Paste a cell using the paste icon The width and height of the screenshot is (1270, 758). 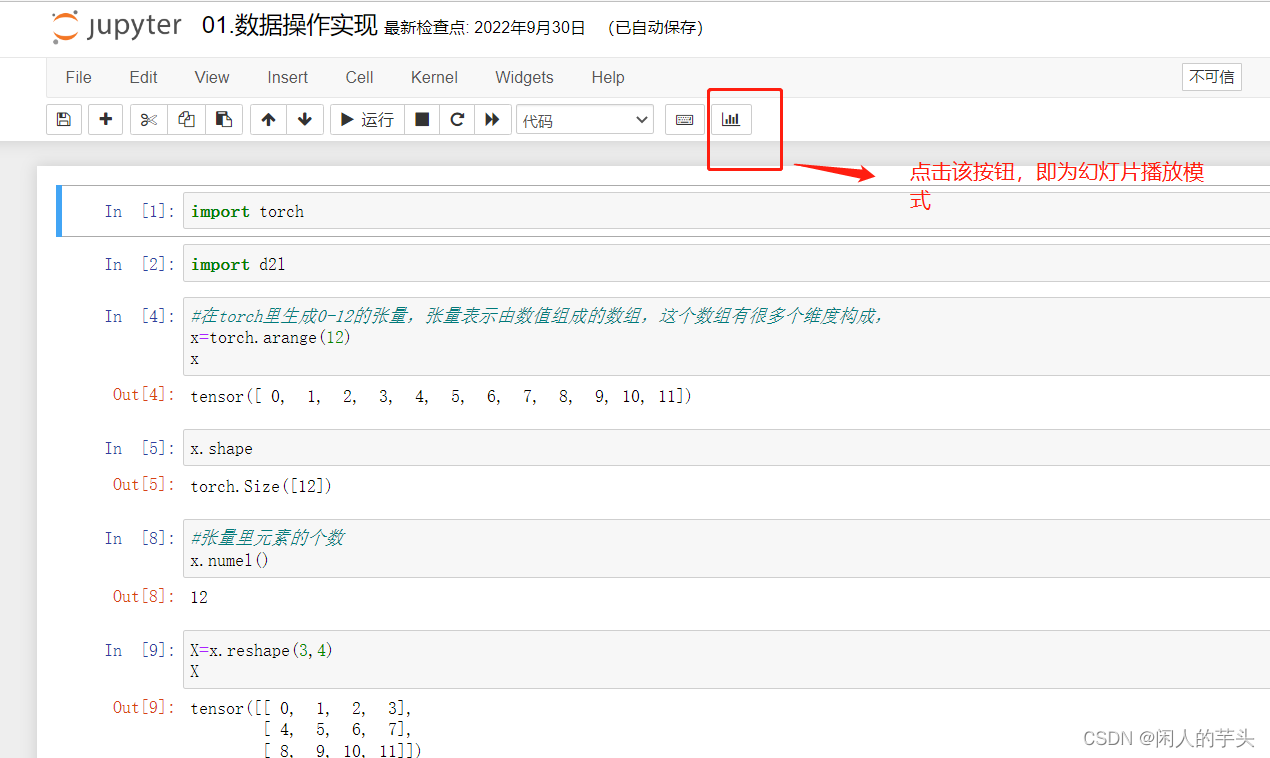click(224, 118)
